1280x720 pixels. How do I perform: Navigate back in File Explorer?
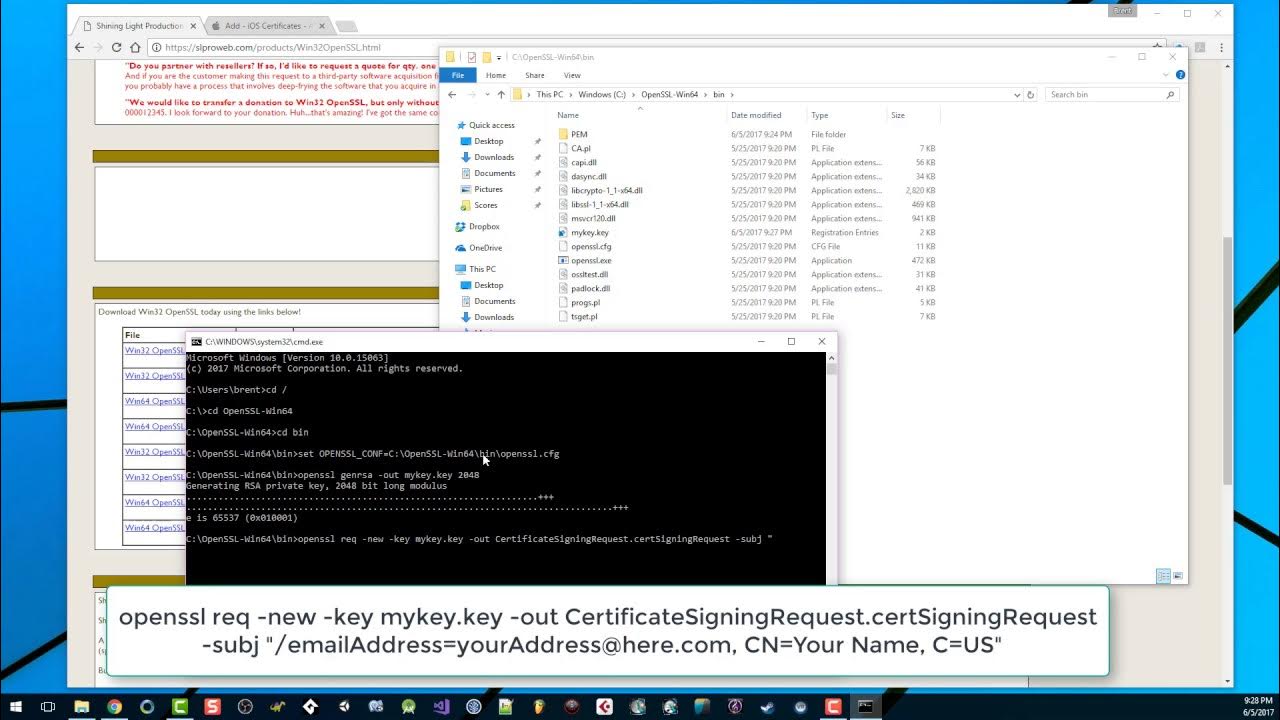(x=452, y=94)
